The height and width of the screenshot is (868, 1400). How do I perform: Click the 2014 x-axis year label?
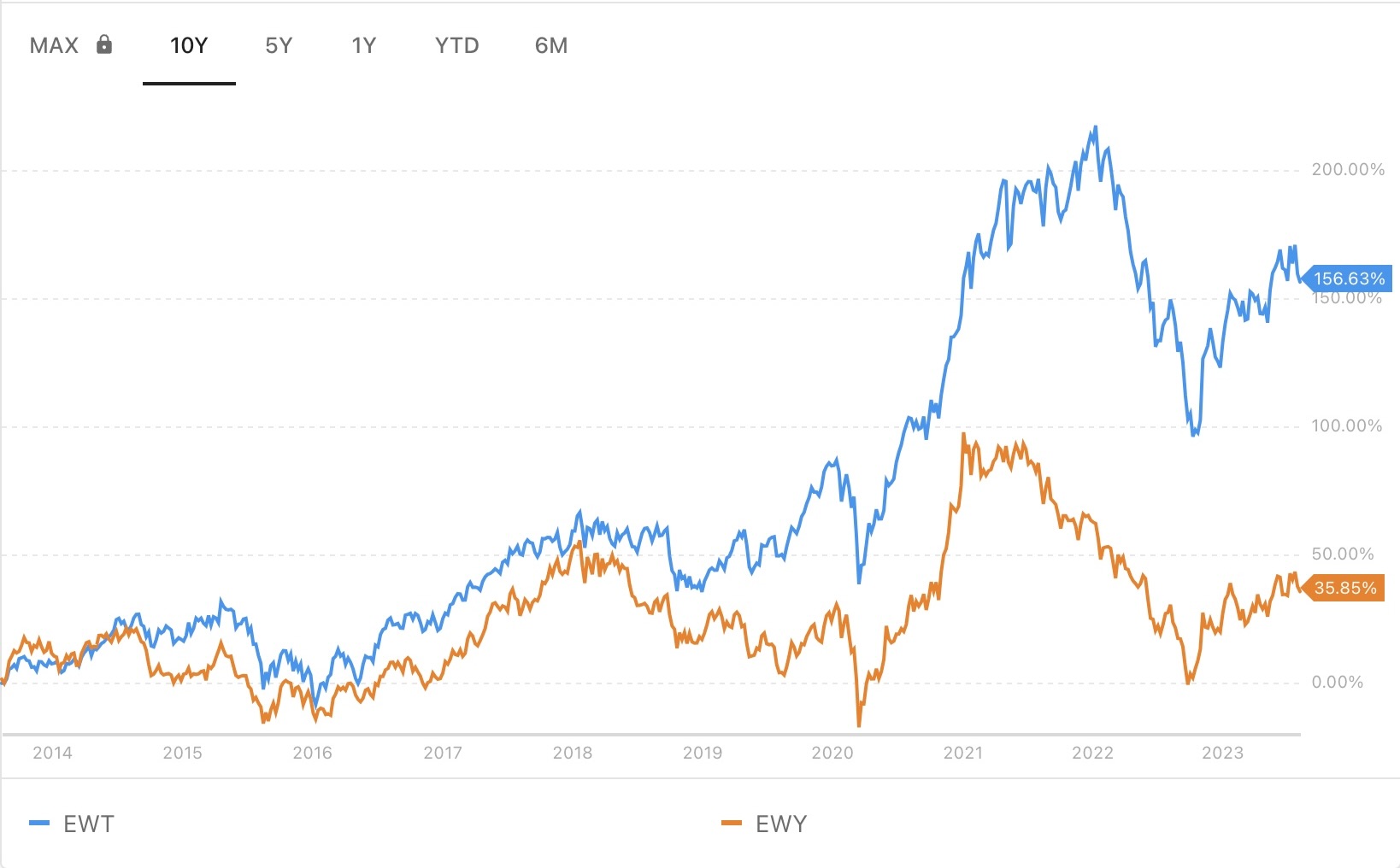52,753
